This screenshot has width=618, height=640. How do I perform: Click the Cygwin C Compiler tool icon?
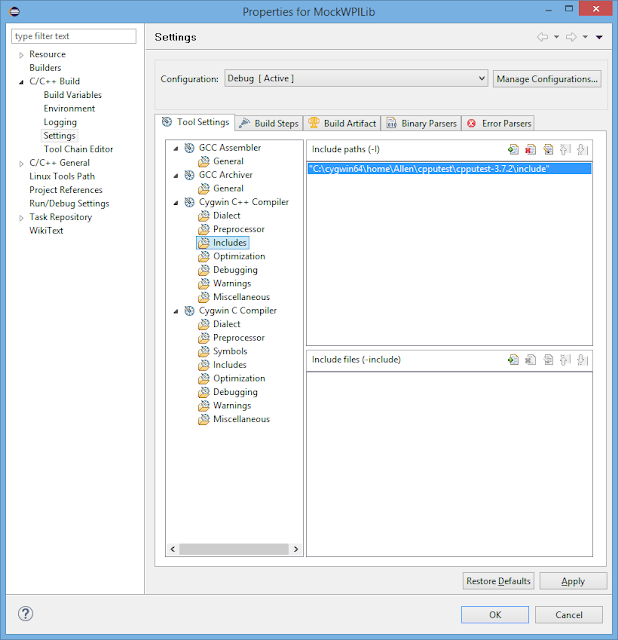189,311
